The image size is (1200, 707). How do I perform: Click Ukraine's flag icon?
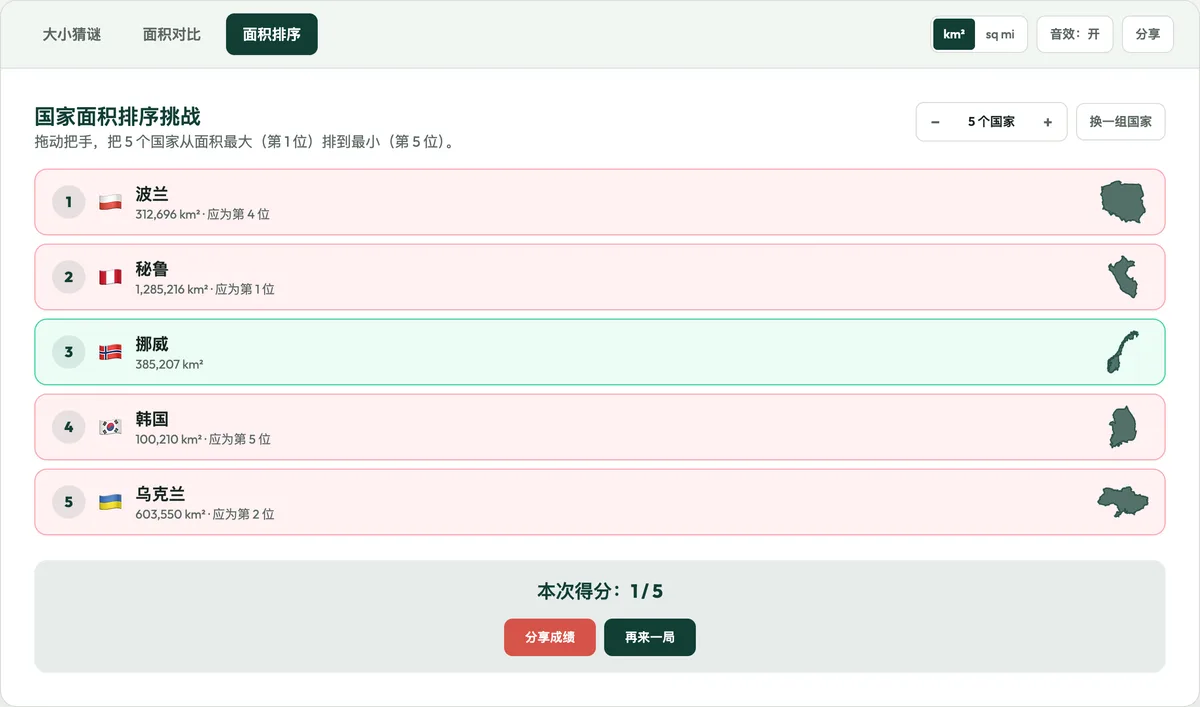coord(110,502)
